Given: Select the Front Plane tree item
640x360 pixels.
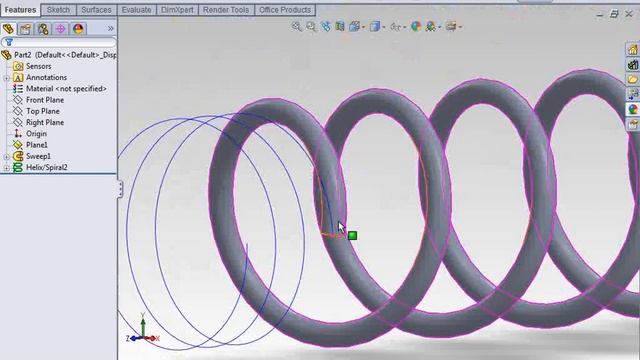Looking at the screenshot, I should point(44,100).
